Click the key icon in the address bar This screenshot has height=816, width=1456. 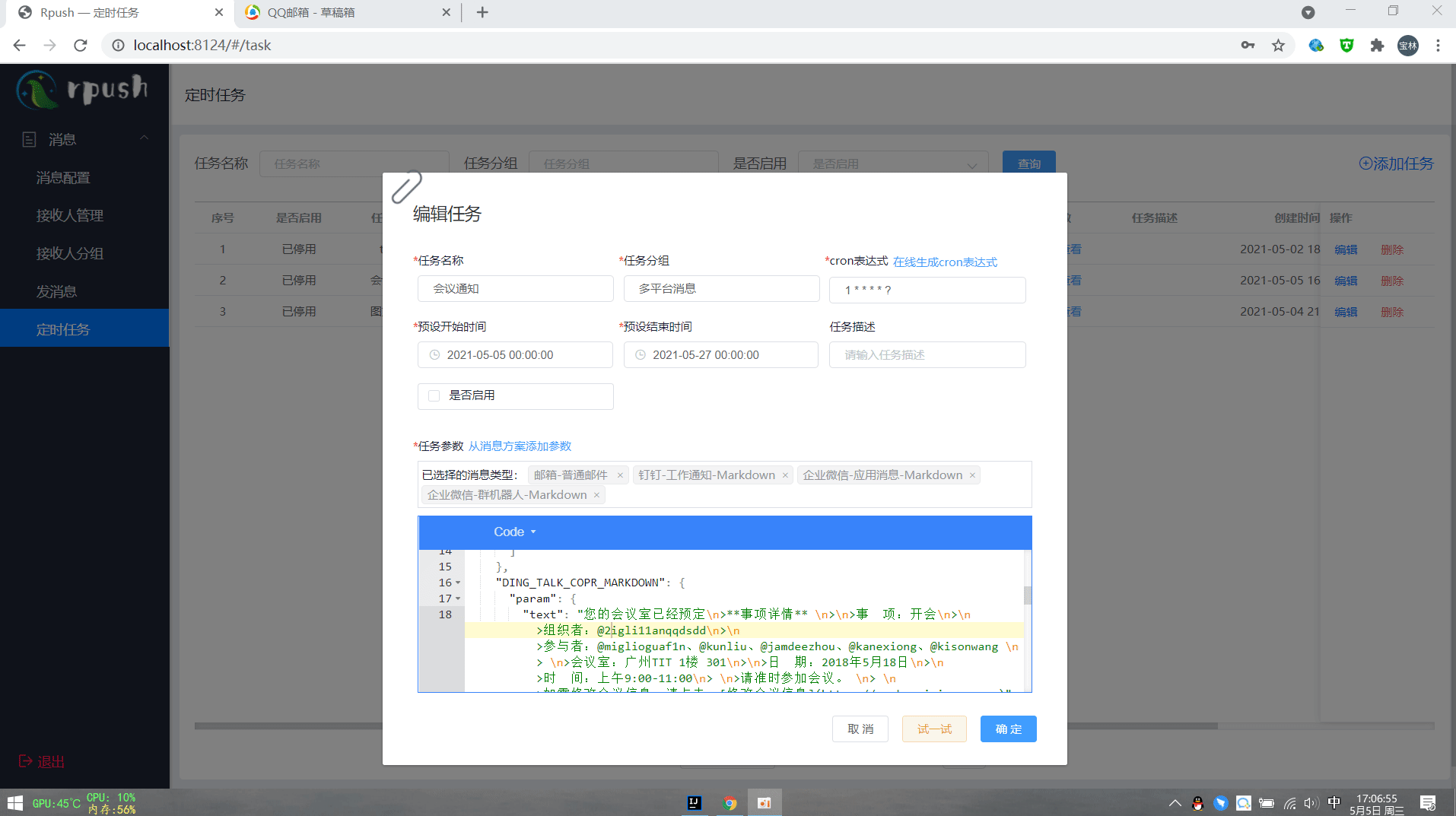tap(1248, 45)
